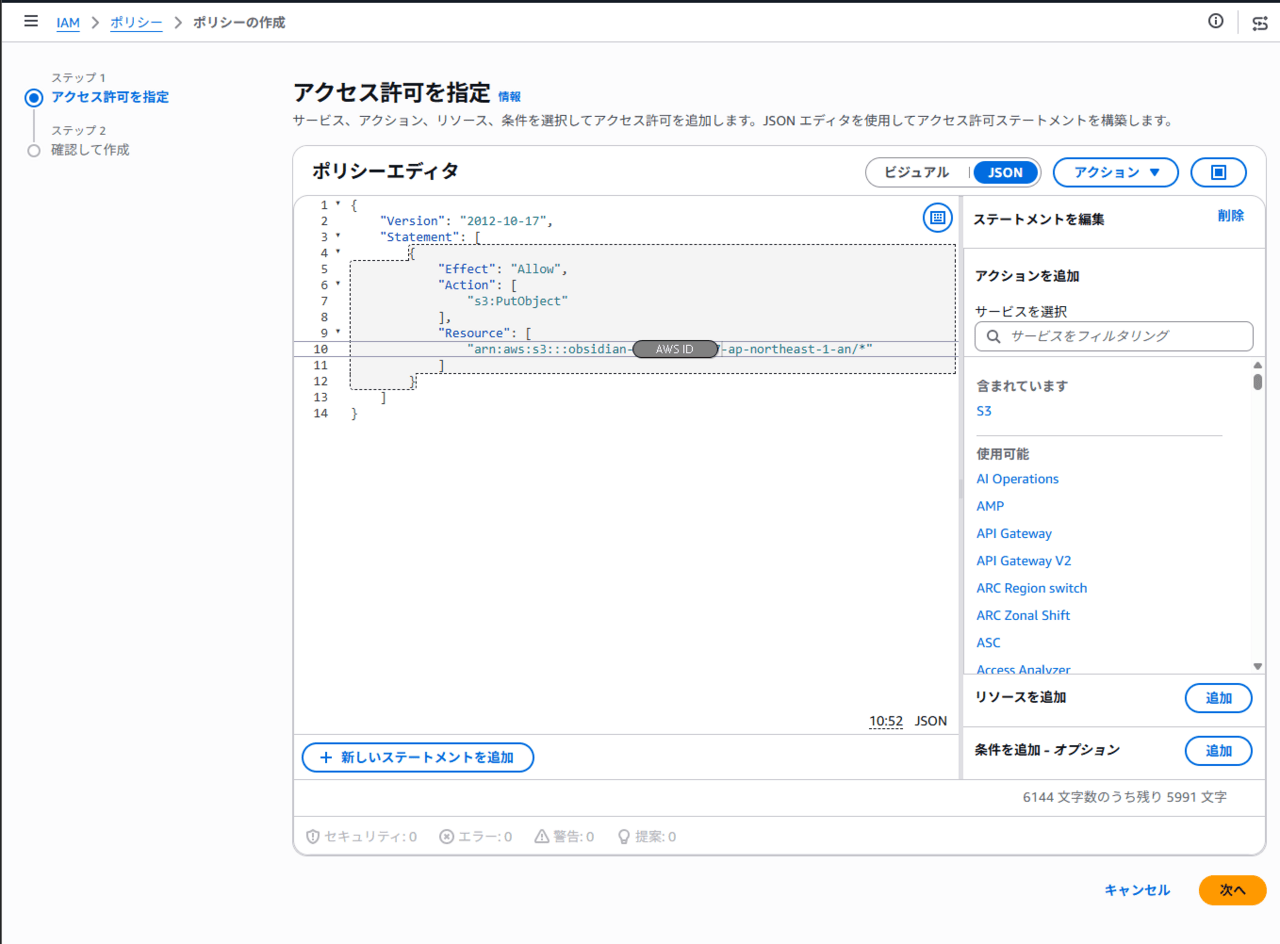Image resolution: width=1280 pixels, height=944 pixels.
Task: Switch editor to JSON mode
Action: pyautogui.click(x=1005, y=172)
